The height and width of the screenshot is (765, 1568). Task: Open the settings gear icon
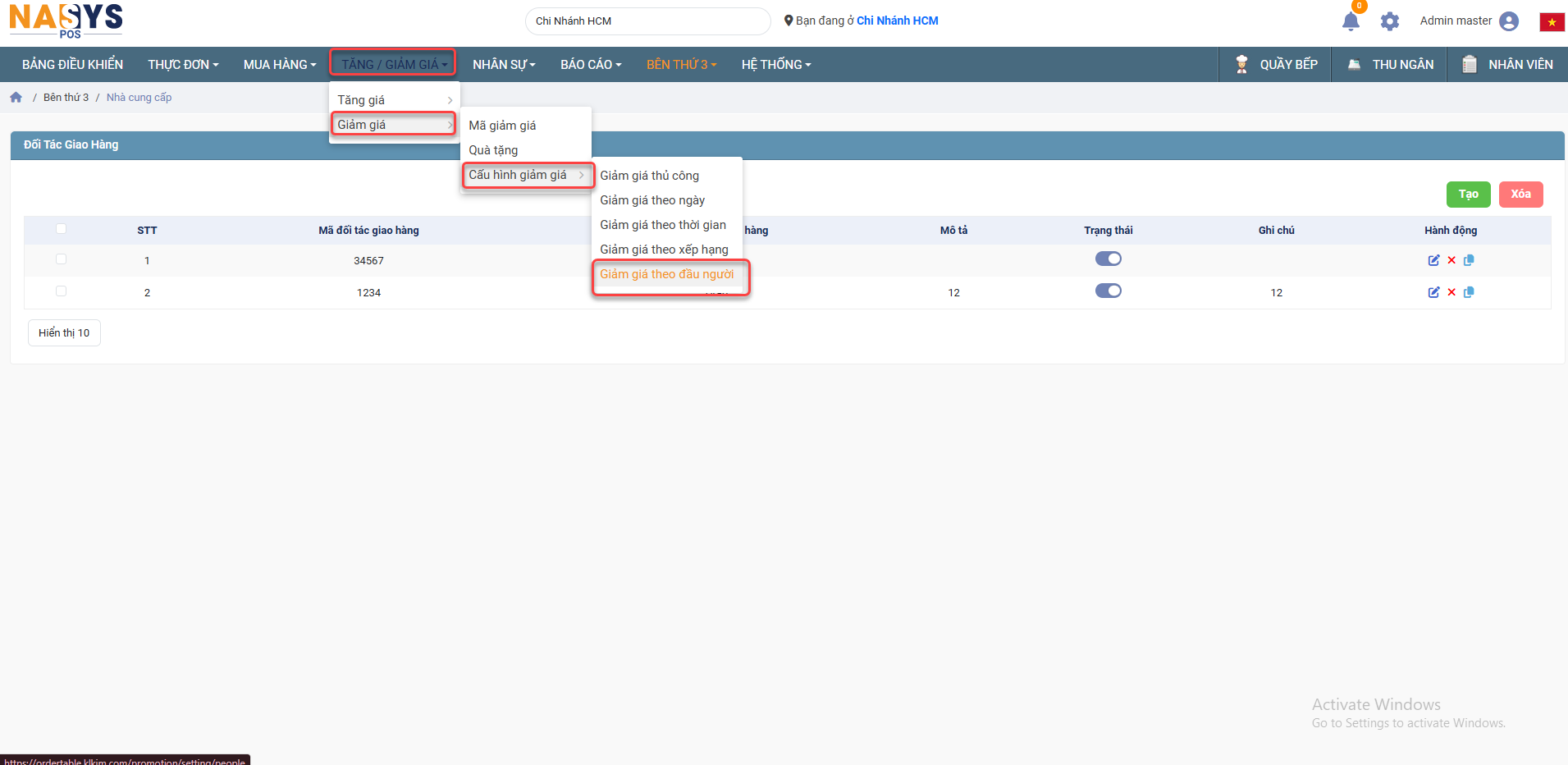point(1389,21)
